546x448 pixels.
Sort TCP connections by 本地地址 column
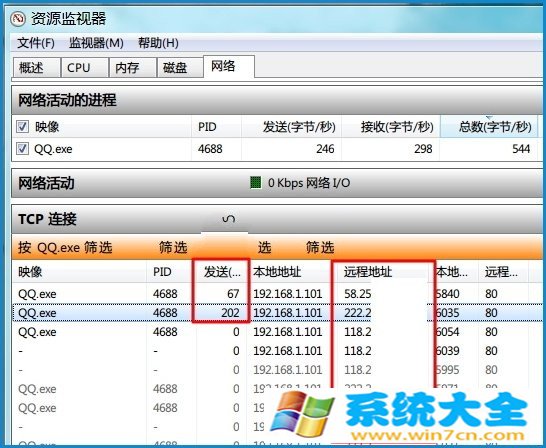point(290,272)
